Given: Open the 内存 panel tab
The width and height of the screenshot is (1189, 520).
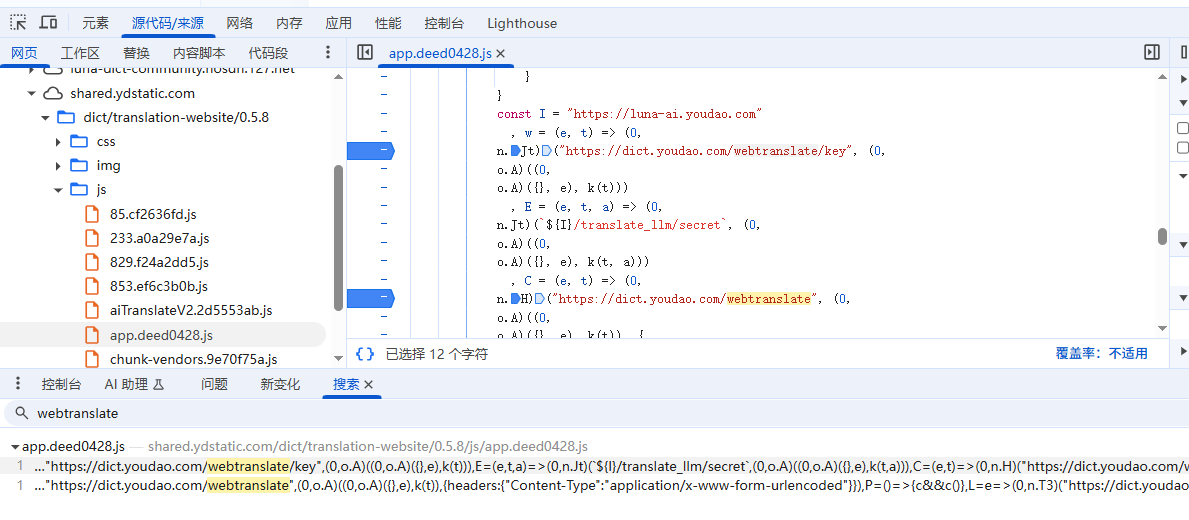Looking at the screenshot, I should (x=289, y=23).
